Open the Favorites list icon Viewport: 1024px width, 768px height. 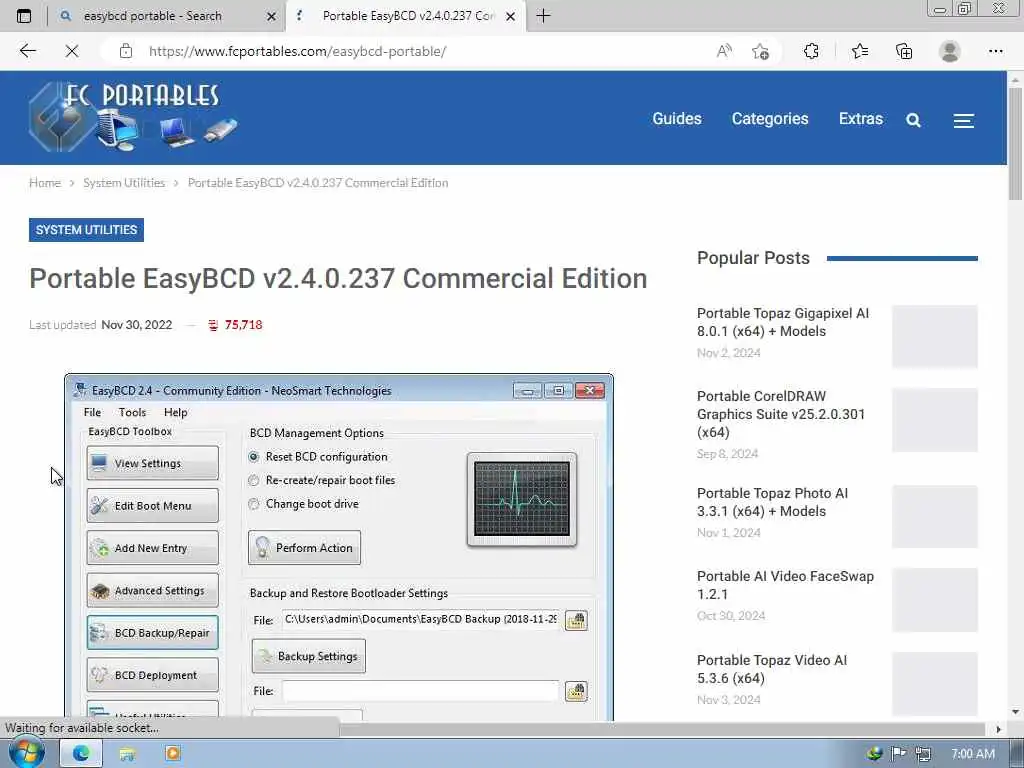[859, 51]
